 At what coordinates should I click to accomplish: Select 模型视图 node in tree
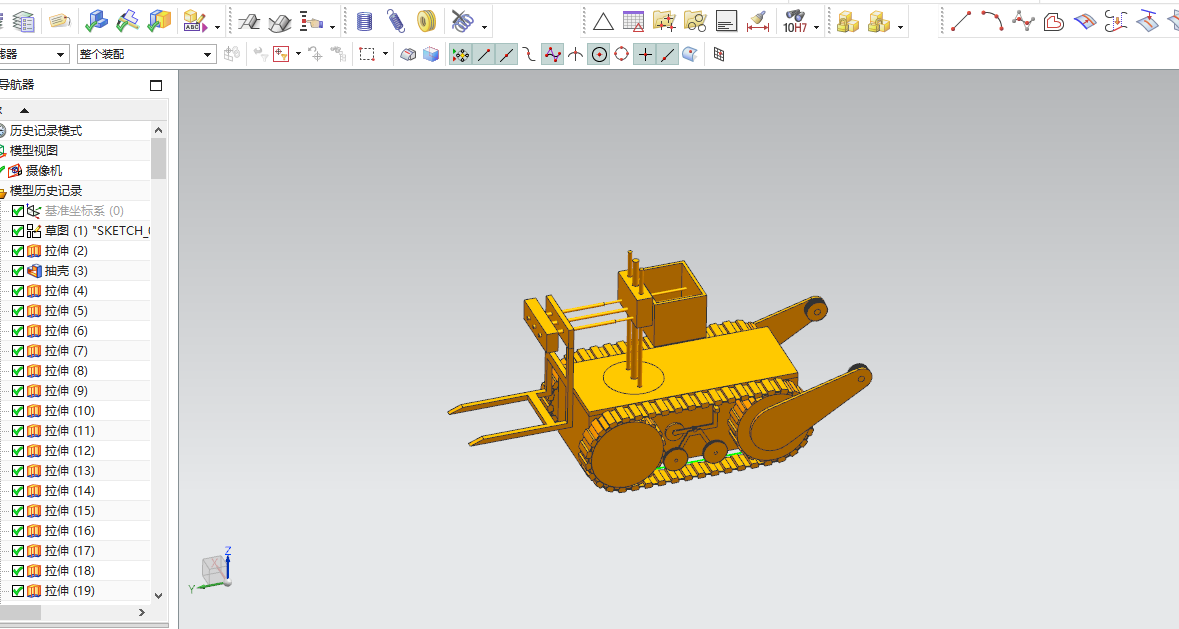34,150
